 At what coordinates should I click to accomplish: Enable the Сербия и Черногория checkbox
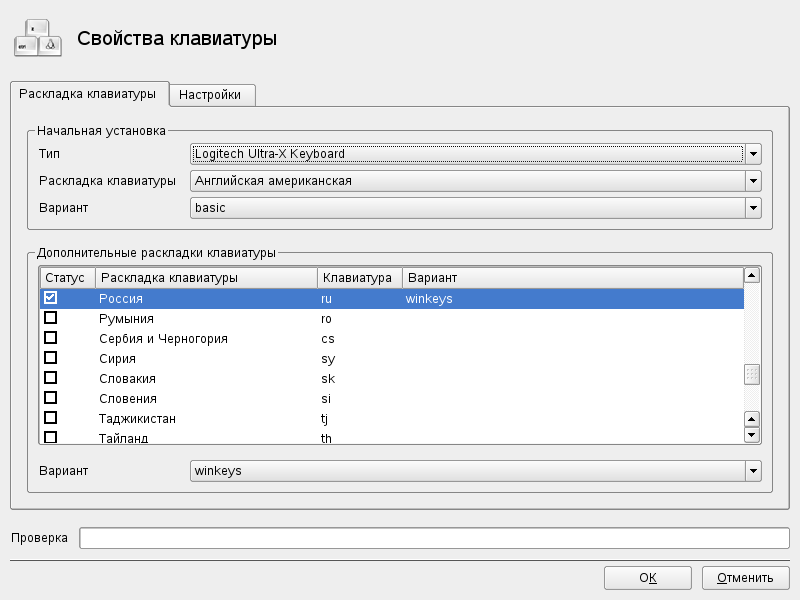pos(51,338)
